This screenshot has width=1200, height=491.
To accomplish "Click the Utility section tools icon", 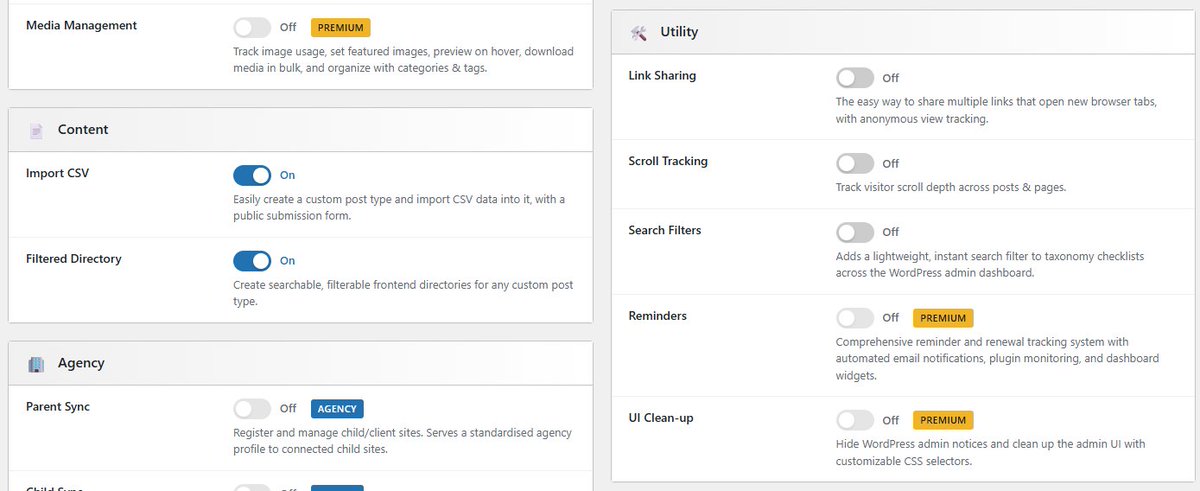I will click(x=639, y=32).
